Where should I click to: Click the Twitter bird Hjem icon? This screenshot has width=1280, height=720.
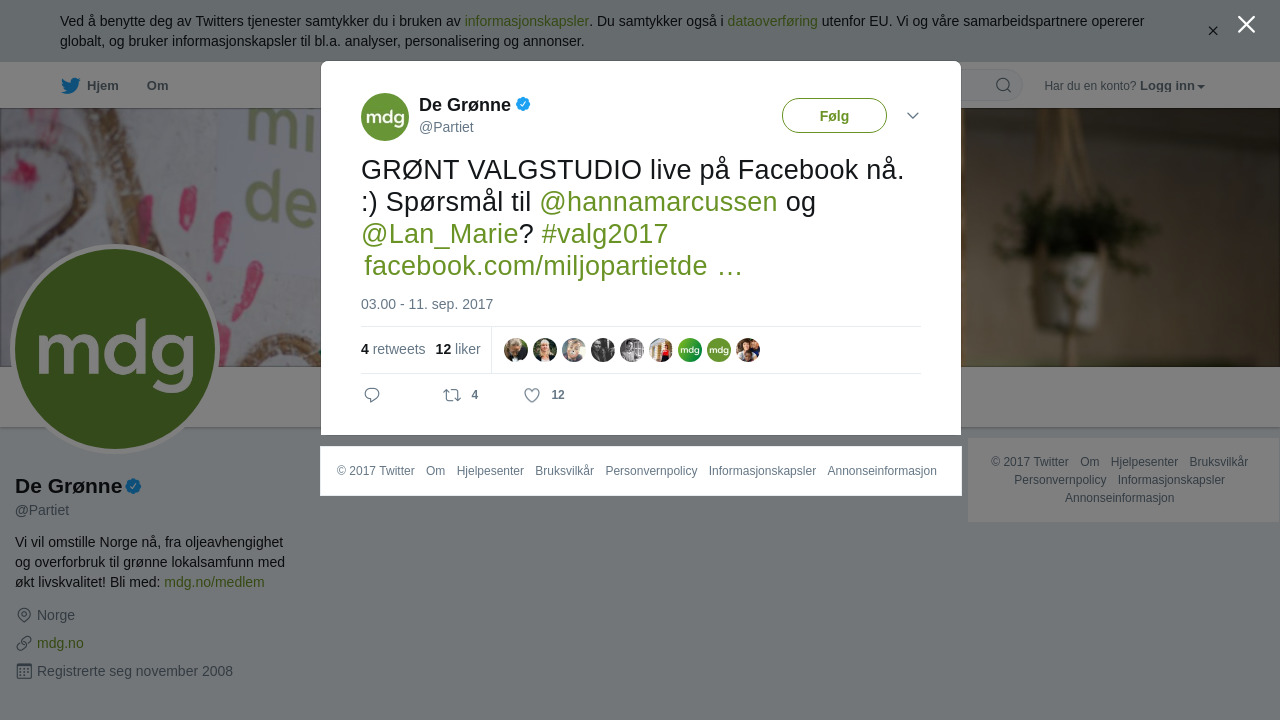click(70, 86)
